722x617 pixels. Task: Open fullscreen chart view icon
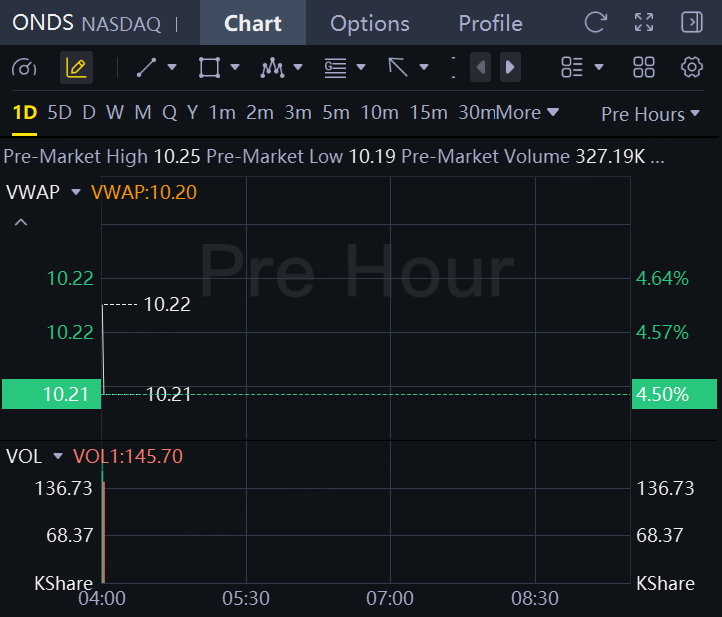pyautogui.click(x=644, y=22)
